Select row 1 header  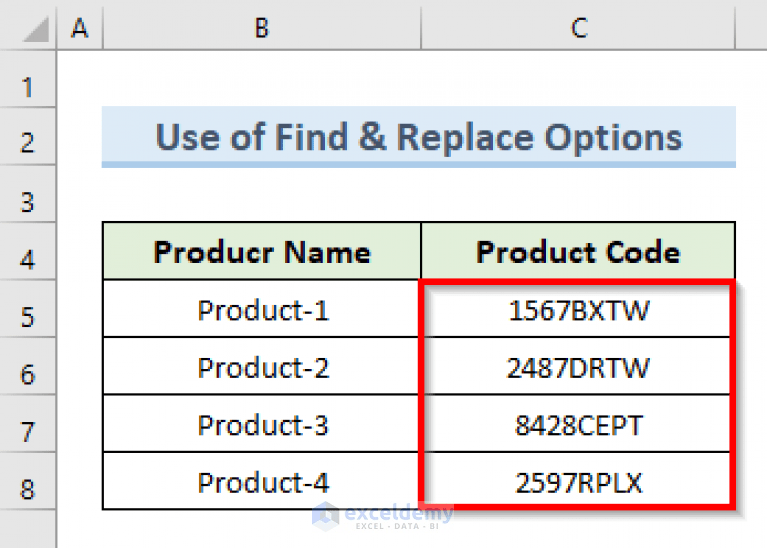[x=28, y=79]
